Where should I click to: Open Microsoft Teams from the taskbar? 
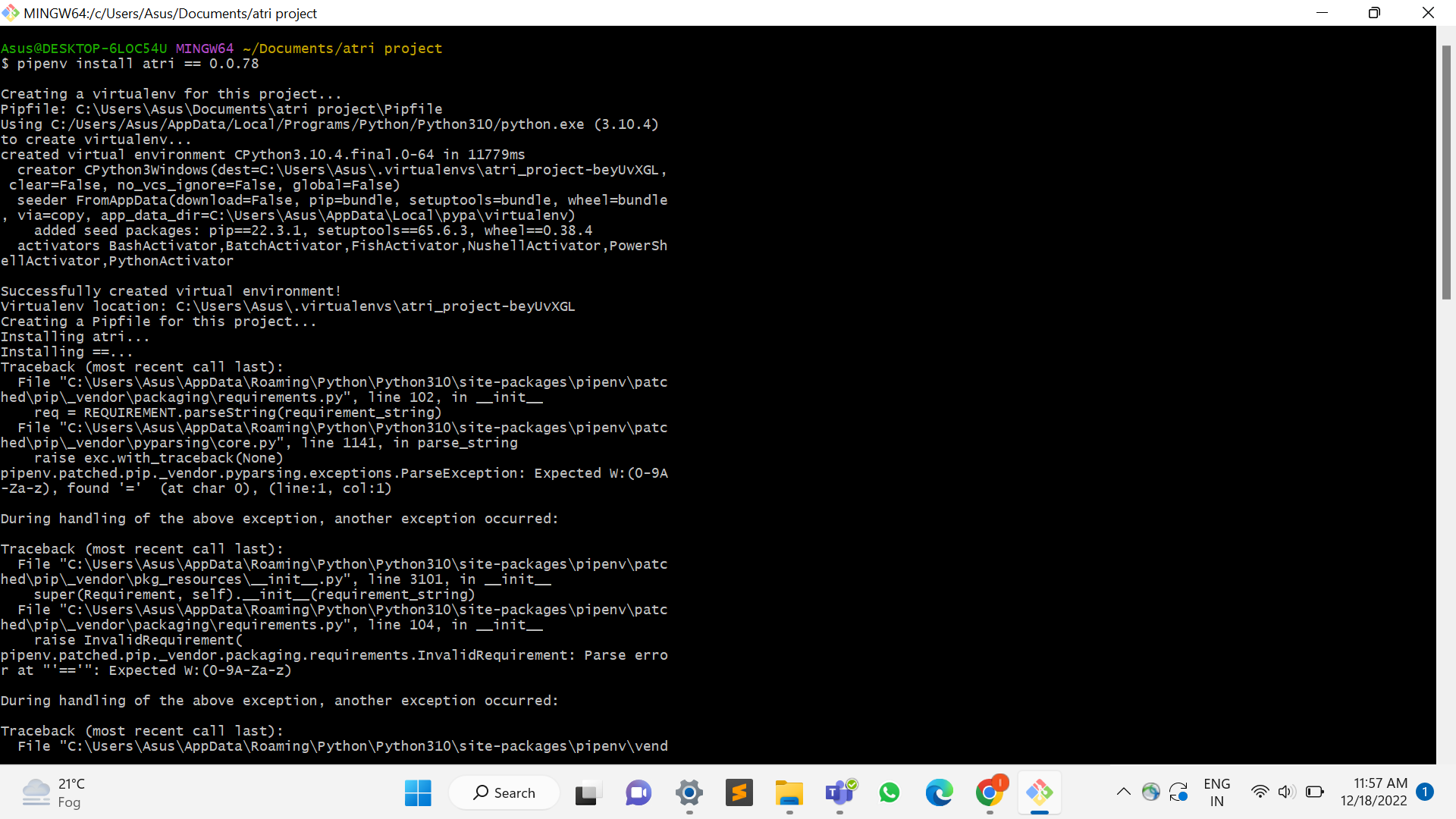(x=840, y=792)
